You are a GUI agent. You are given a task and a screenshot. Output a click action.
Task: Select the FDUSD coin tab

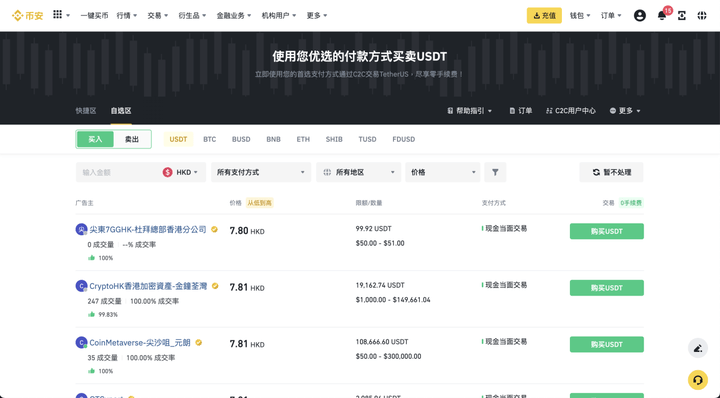[x=404, y=139]
